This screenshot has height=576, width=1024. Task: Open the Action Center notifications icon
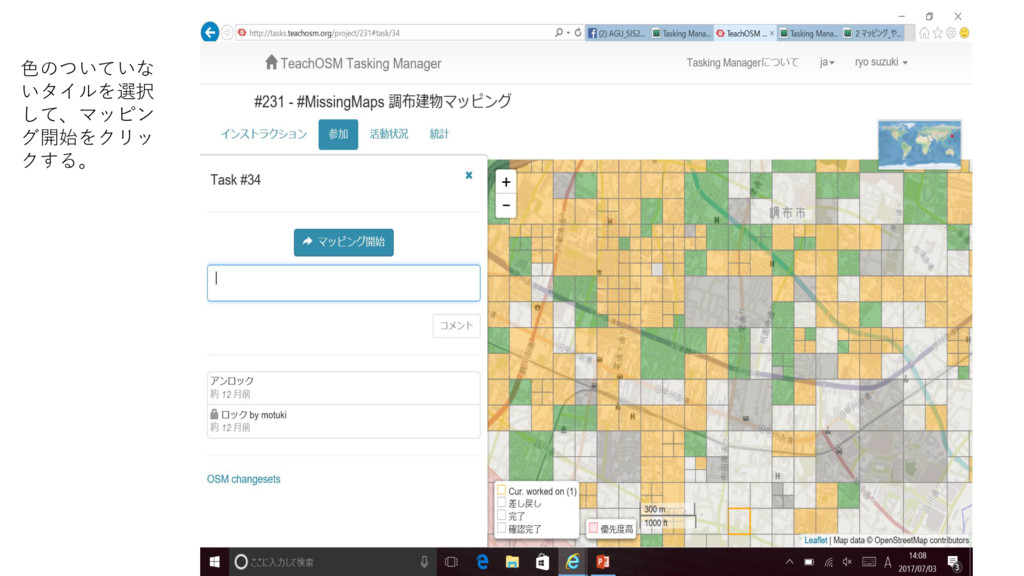pos(953,562)
